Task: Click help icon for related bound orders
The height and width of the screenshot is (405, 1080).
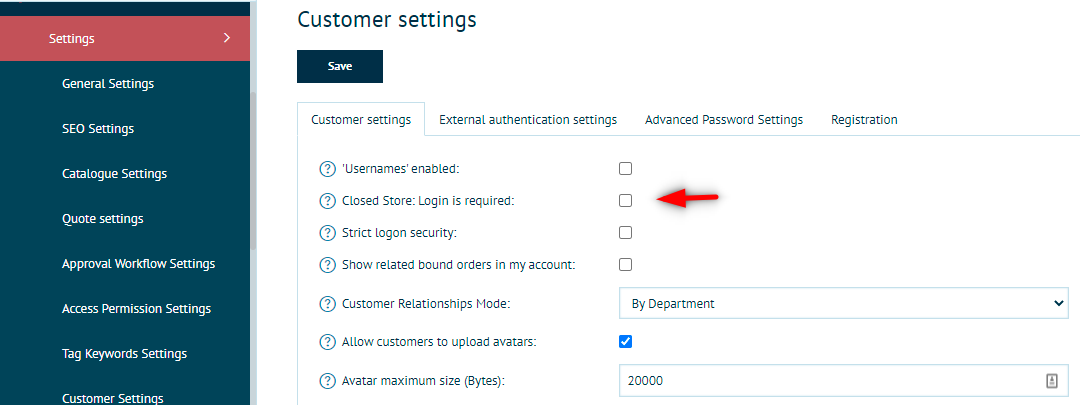Action: tap(327, 265)
